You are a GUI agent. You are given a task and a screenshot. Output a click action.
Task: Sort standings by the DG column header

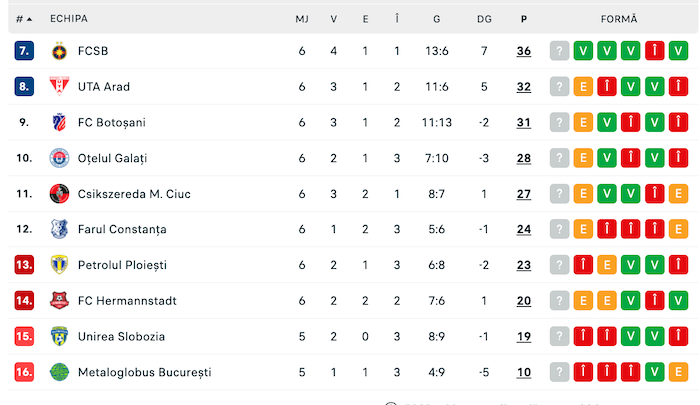(484, 19)
